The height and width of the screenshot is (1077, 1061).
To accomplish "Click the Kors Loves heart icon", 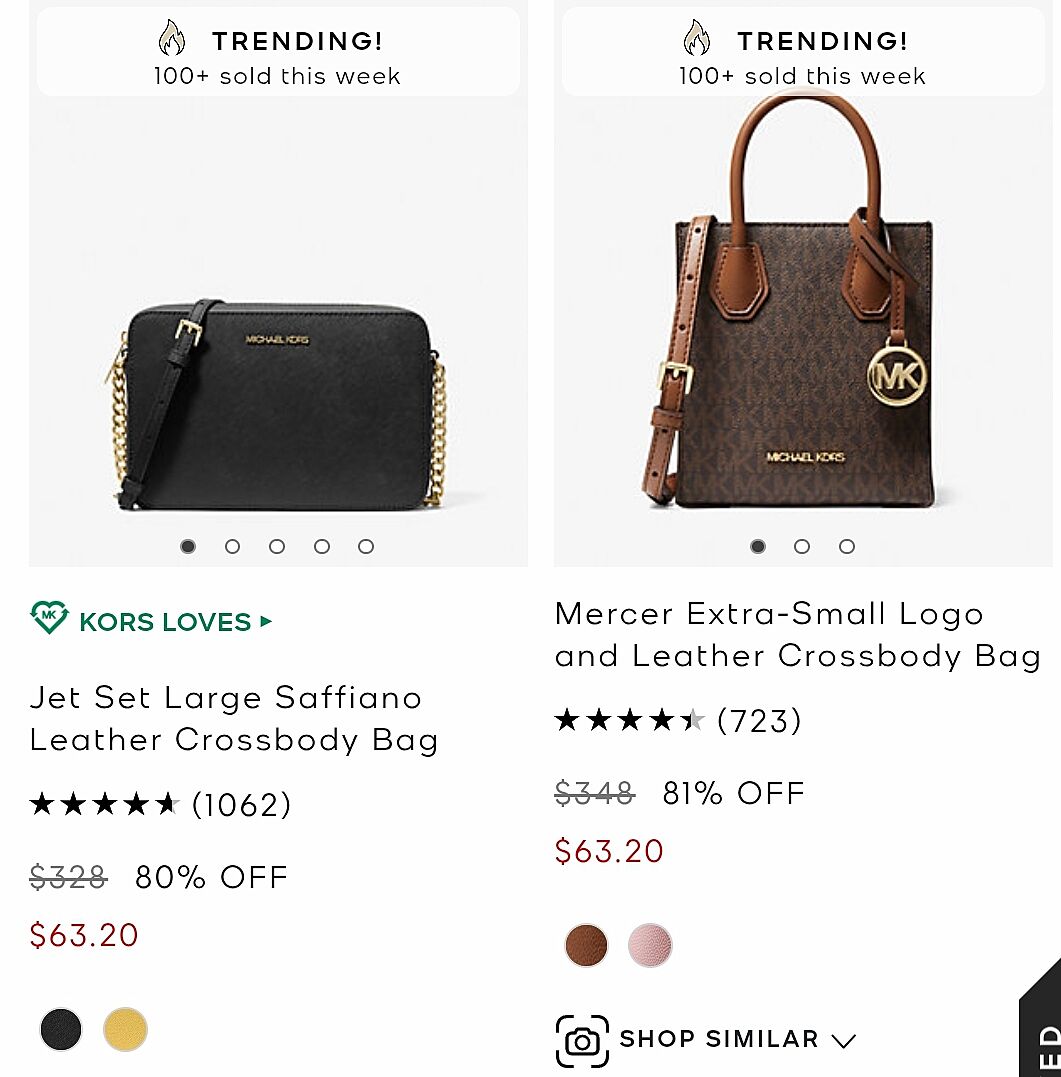I will click(x=49, y=619).
